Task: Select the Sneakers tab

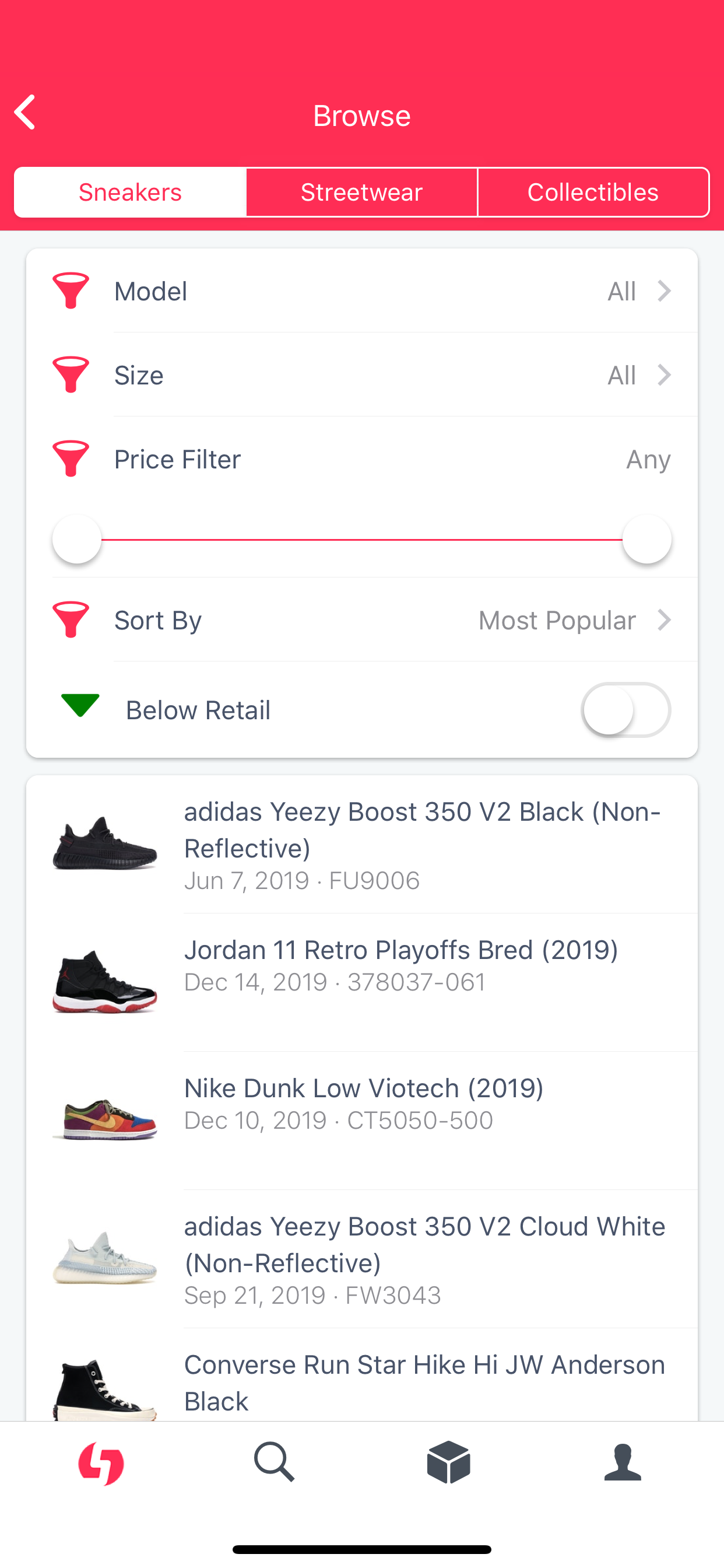Action: pyautogui.click(x=130, y=192)
